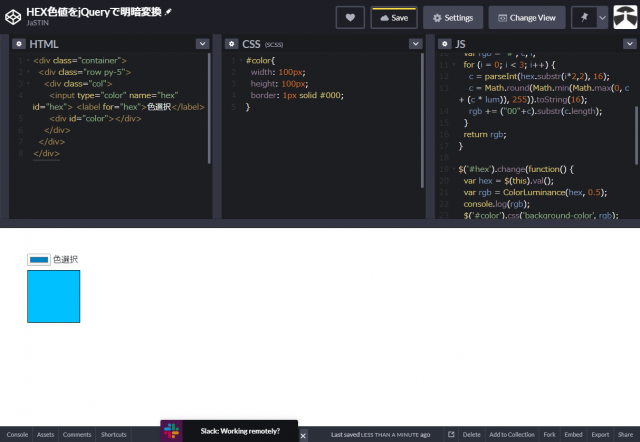Open HTML editor settings gear

[x=19, y=44]
